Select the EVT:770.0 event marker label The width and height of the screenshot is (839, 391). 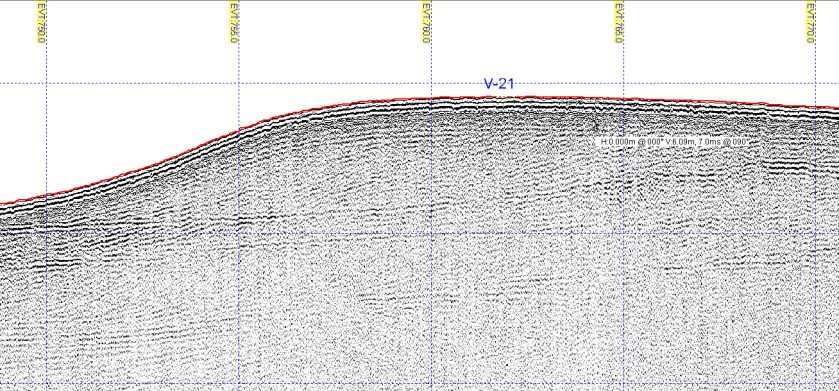point(811,22)
